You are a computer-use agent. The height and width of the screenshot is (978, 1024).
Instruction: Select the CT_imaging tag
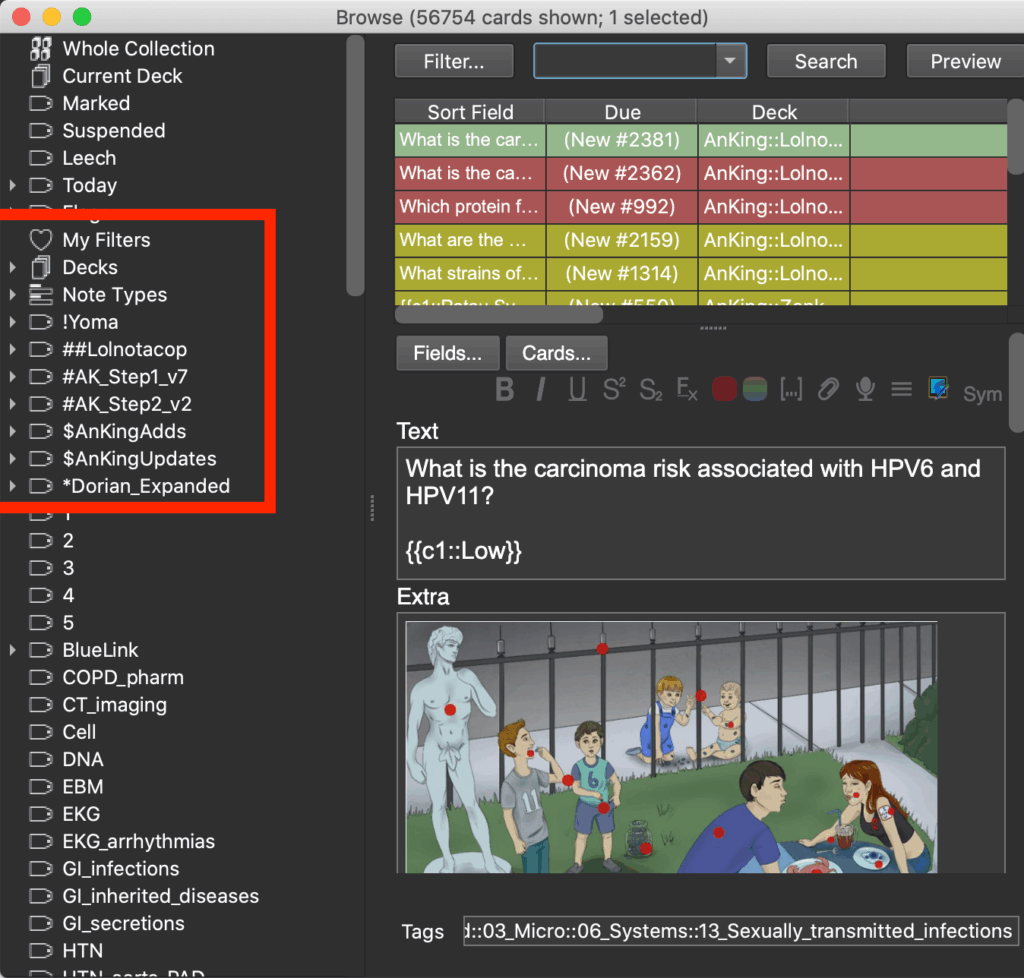point(114,705)
